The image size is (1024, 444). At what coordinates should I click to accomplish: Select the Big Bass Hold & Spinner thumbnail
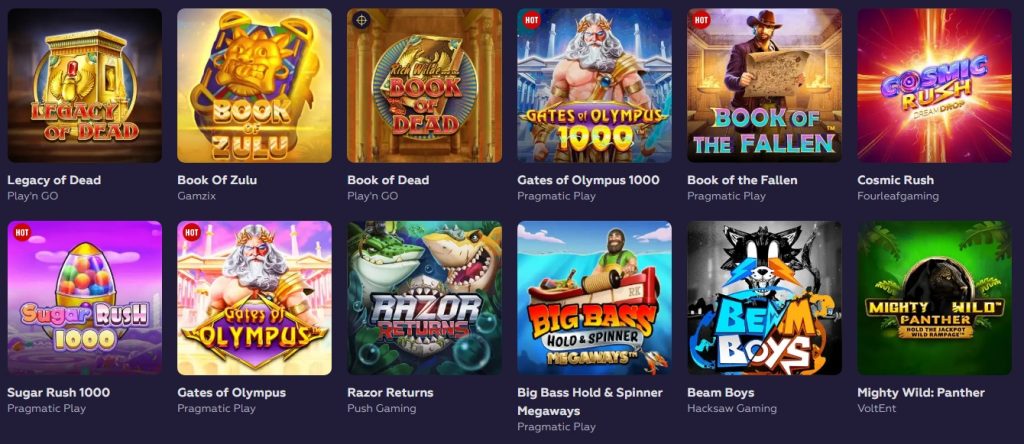pos(594,298)
